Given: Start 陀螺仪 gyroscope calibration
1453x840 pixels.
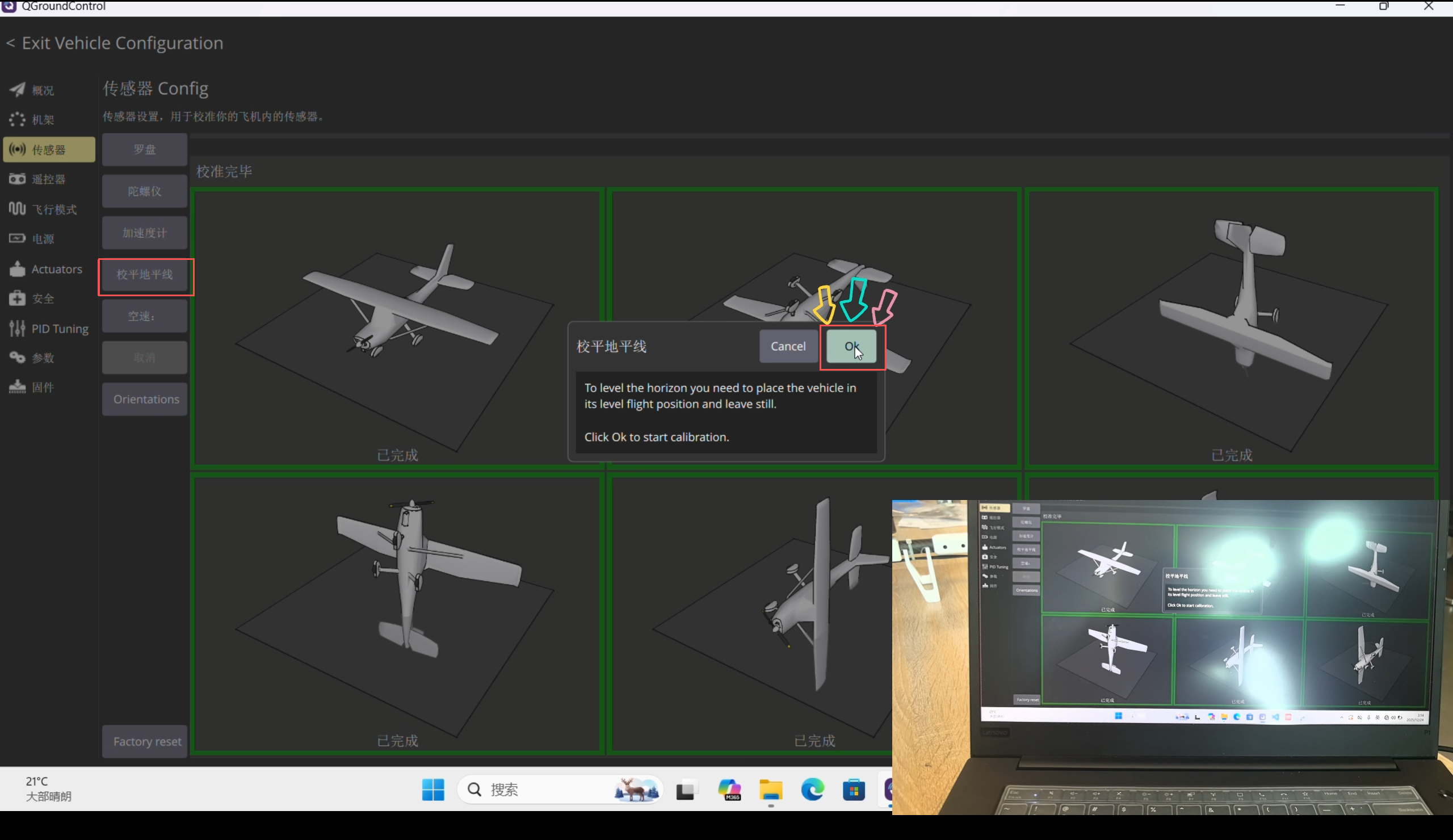Looking at the screenshot, I should (145, 191).
